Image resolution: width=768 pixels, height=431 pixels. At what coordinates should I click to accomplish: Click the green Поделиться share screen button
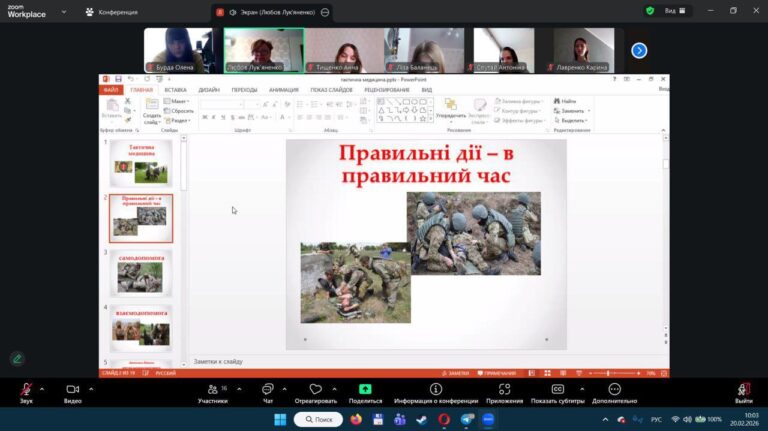pyautogui.click(x=365, y=391)
